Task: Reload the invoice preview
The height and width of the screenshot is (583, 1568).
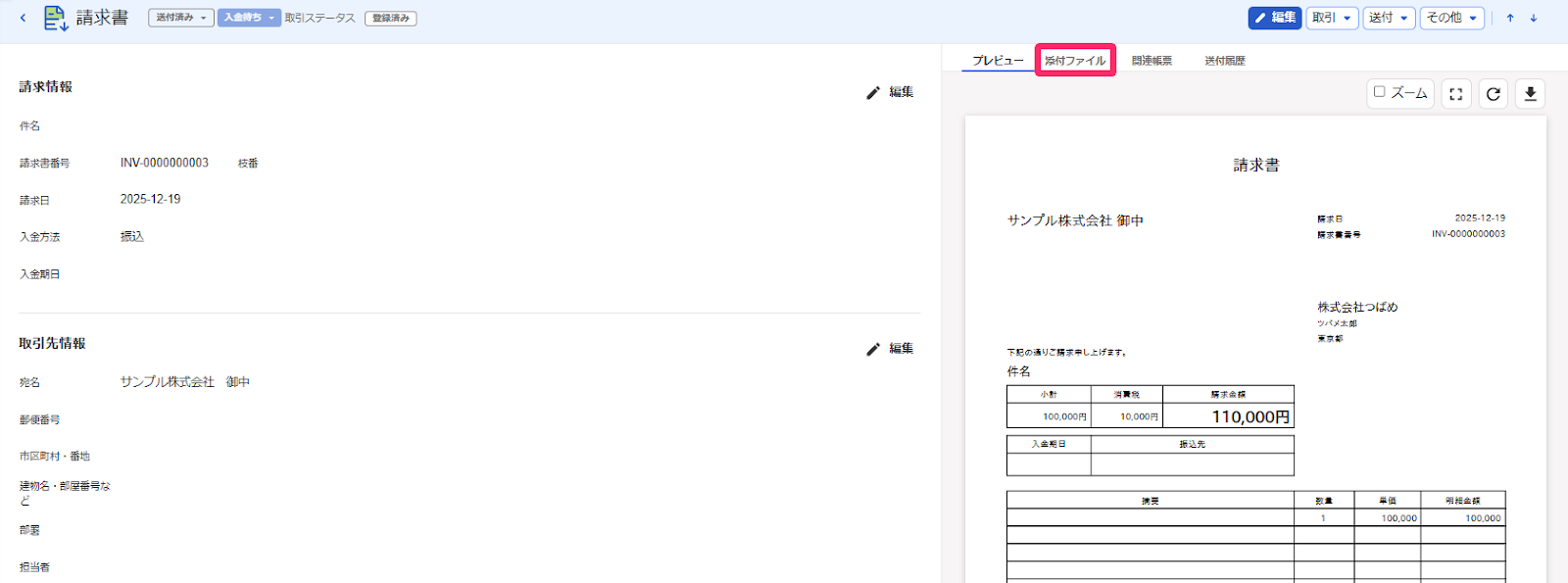Action: point(1494,94)
